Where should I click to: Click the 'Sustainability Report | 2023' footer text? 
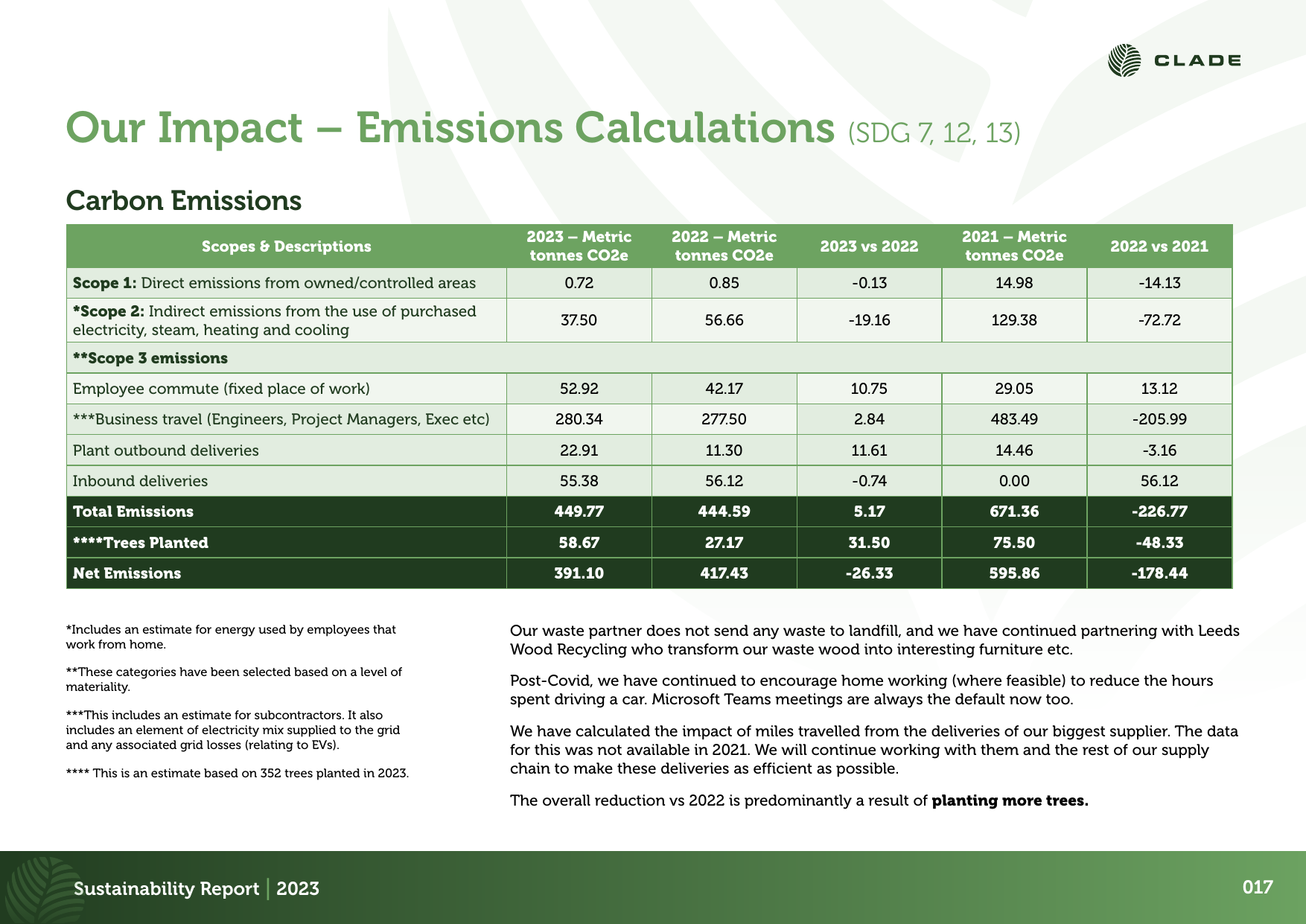[197, 888]
